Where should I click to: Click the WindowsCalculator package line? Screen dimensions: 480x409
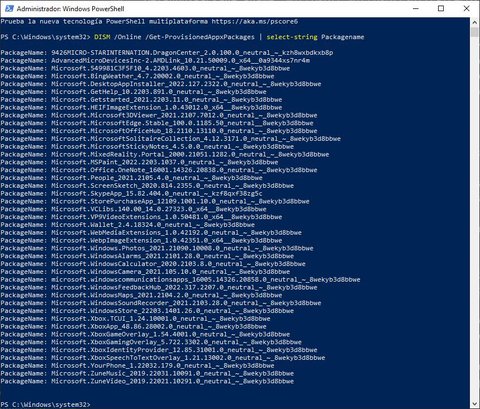tap(153, 264)
